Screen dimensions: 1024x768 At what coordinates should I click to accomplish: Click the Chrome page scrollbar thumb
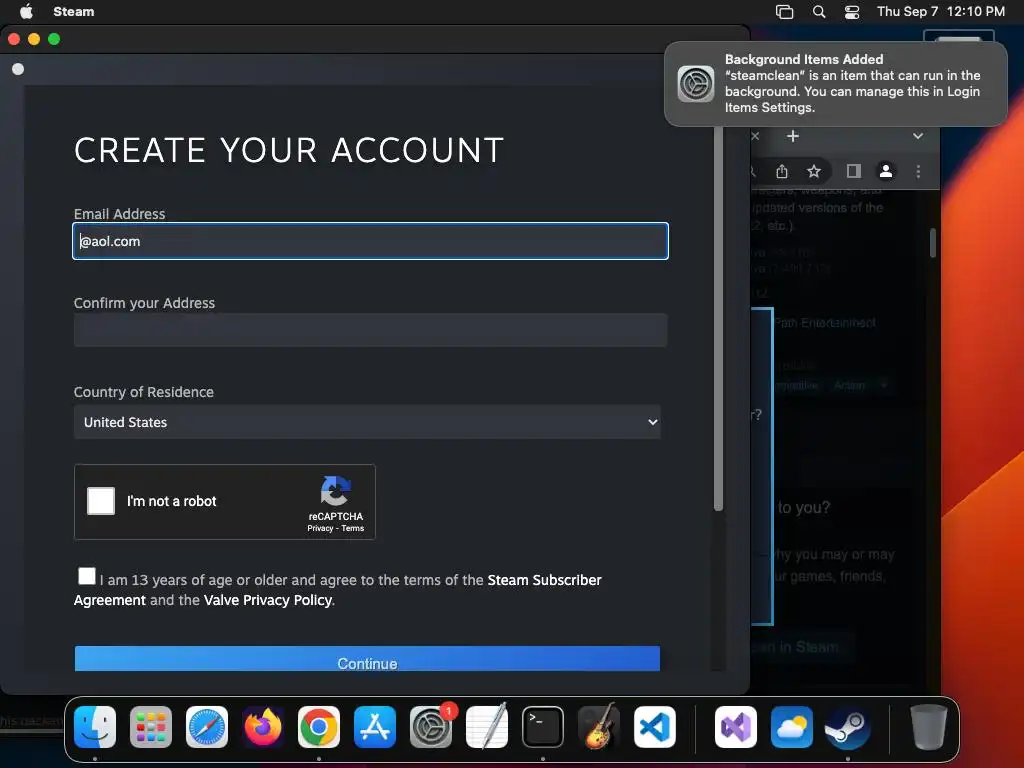click(x=933, y=243)
